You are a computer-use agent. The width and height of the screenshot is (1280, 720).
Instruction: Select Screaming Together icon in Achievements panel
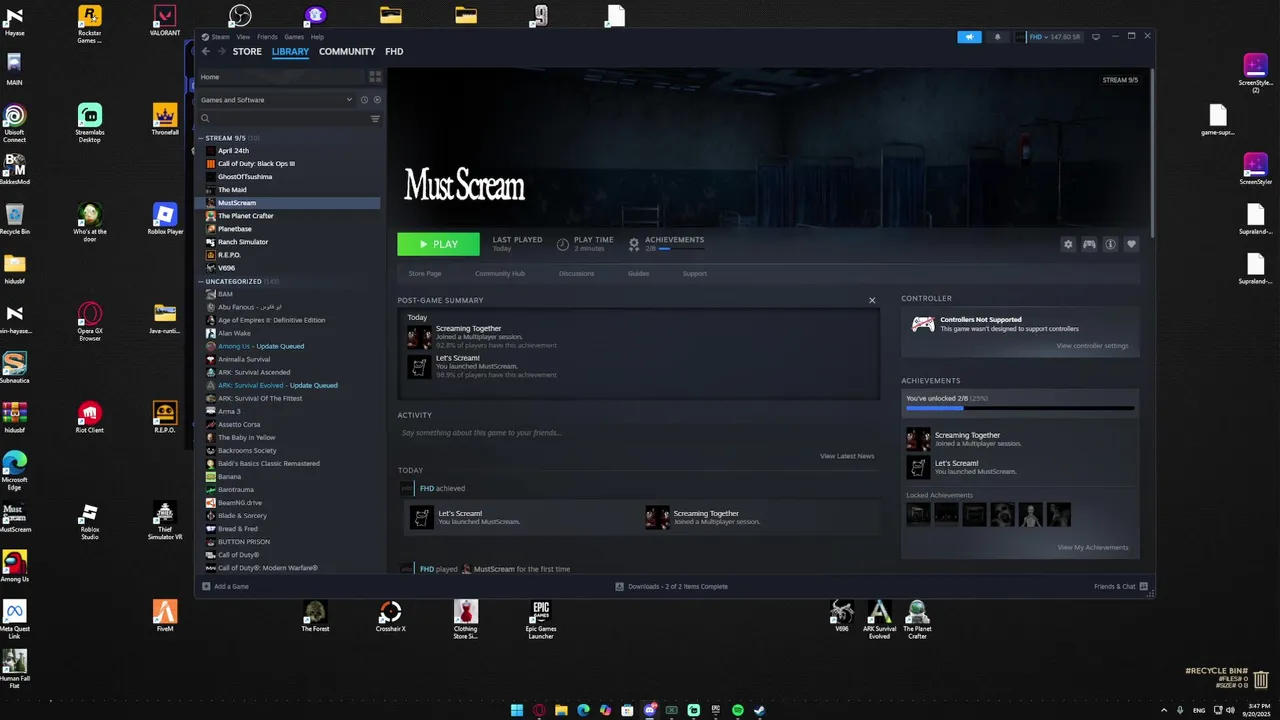[x=918, y=439]
